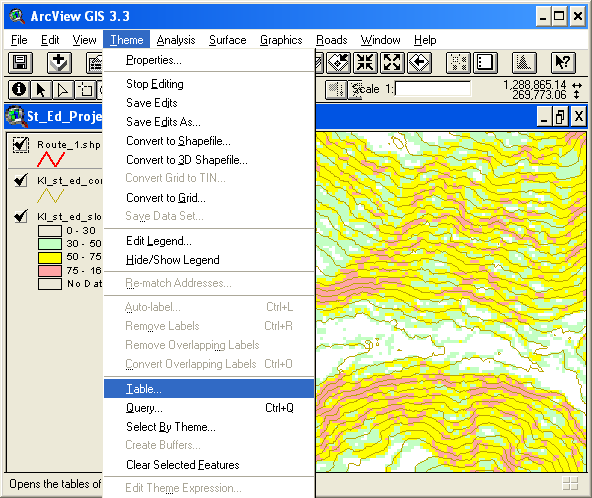Open the Surface menu
Screen dimensions: 592x498
pyautogui.click(x=228, y=40)
